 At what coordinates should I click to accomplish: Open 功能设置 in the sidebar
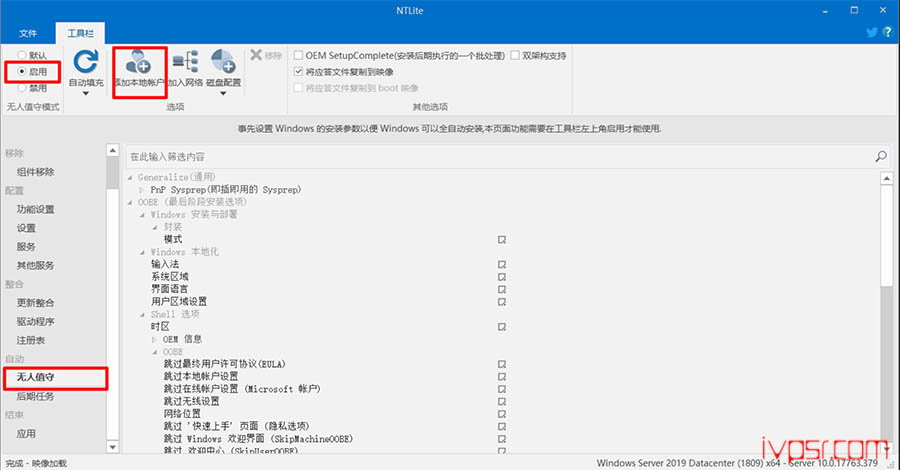click(x=36, y=209)
